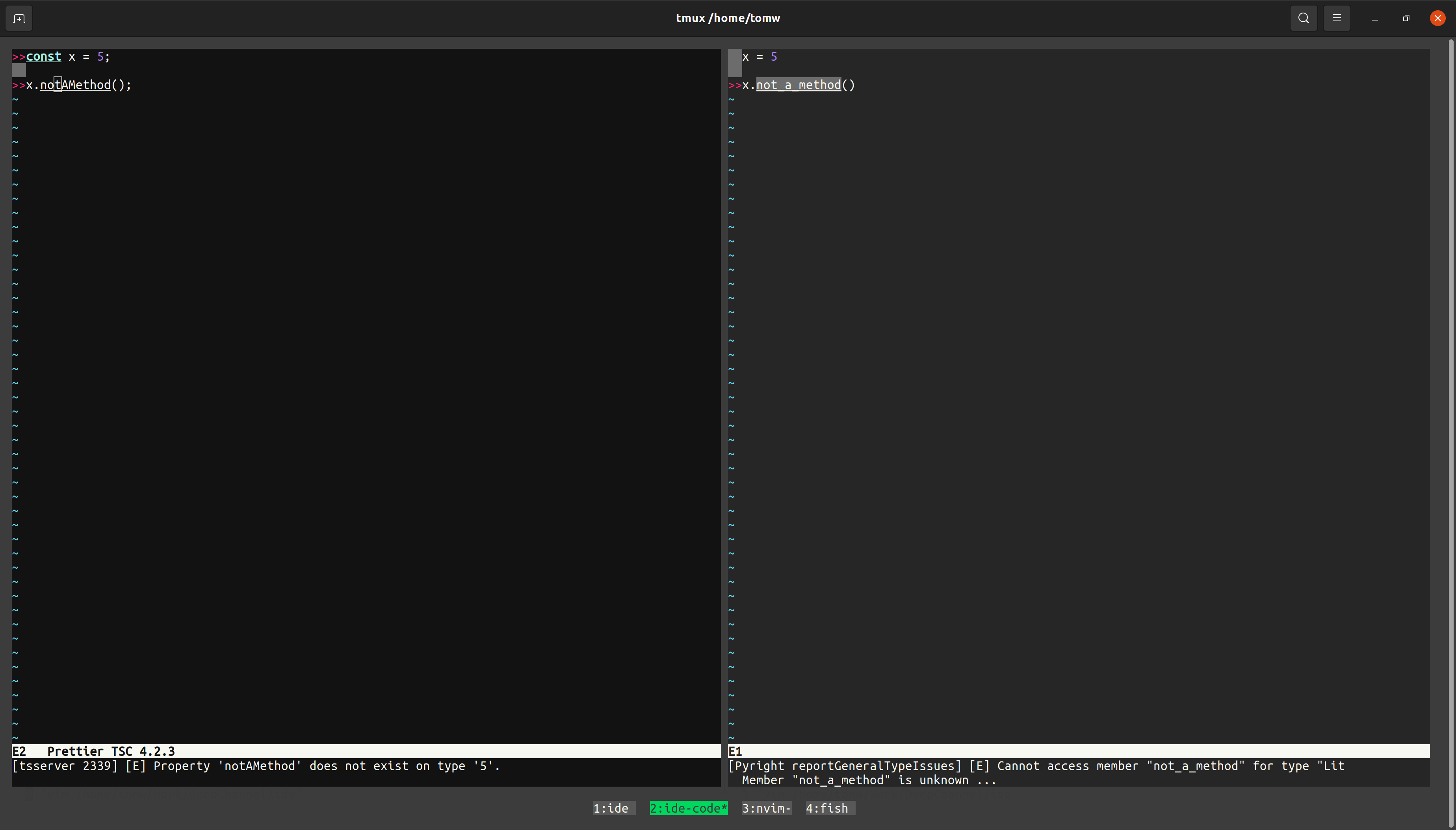Select the active 2:ide-code window label

pos(688,808)
